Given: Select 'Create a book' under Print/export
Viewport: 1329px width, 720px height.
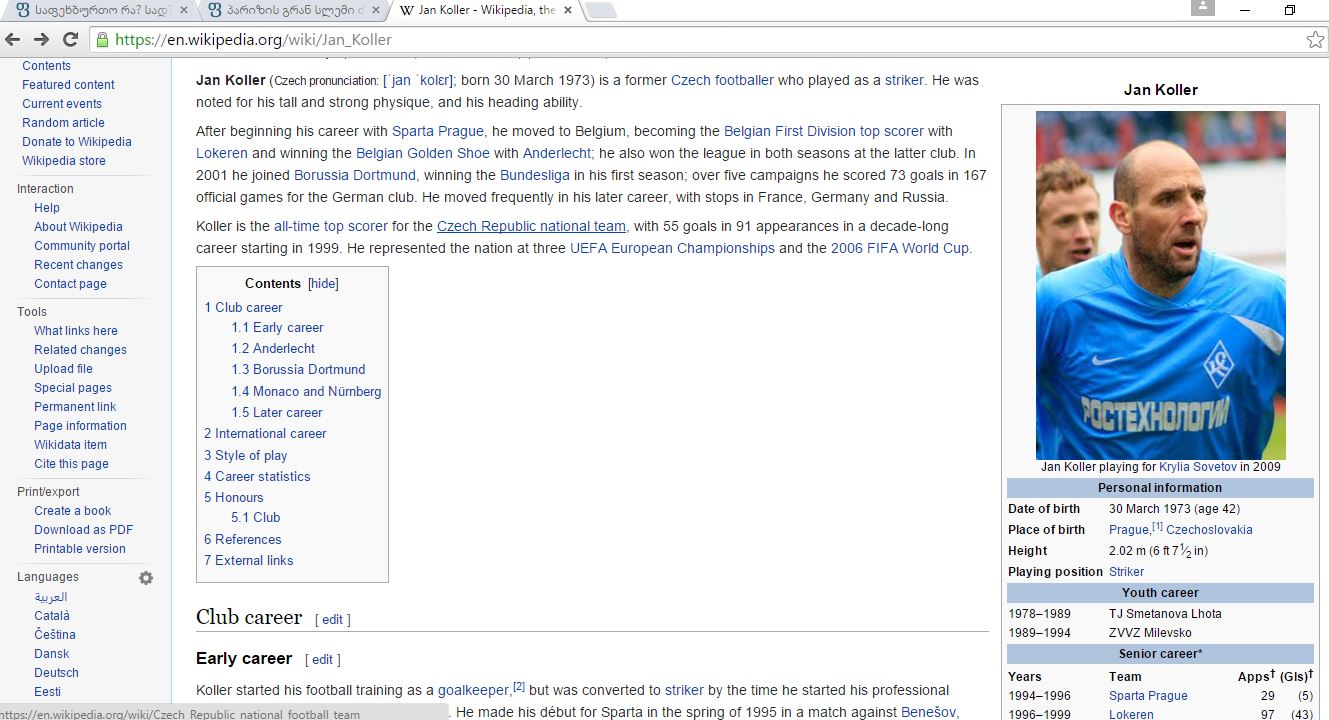Looking at the screenshot, I should pos(73,511).
